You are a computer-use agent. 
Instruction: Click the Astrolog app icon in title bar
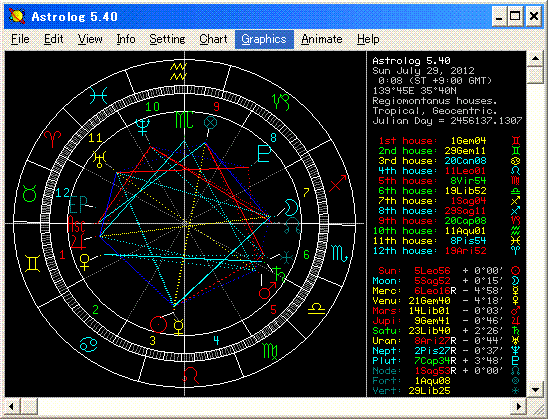pyautogui.click(x=17, y=16)
